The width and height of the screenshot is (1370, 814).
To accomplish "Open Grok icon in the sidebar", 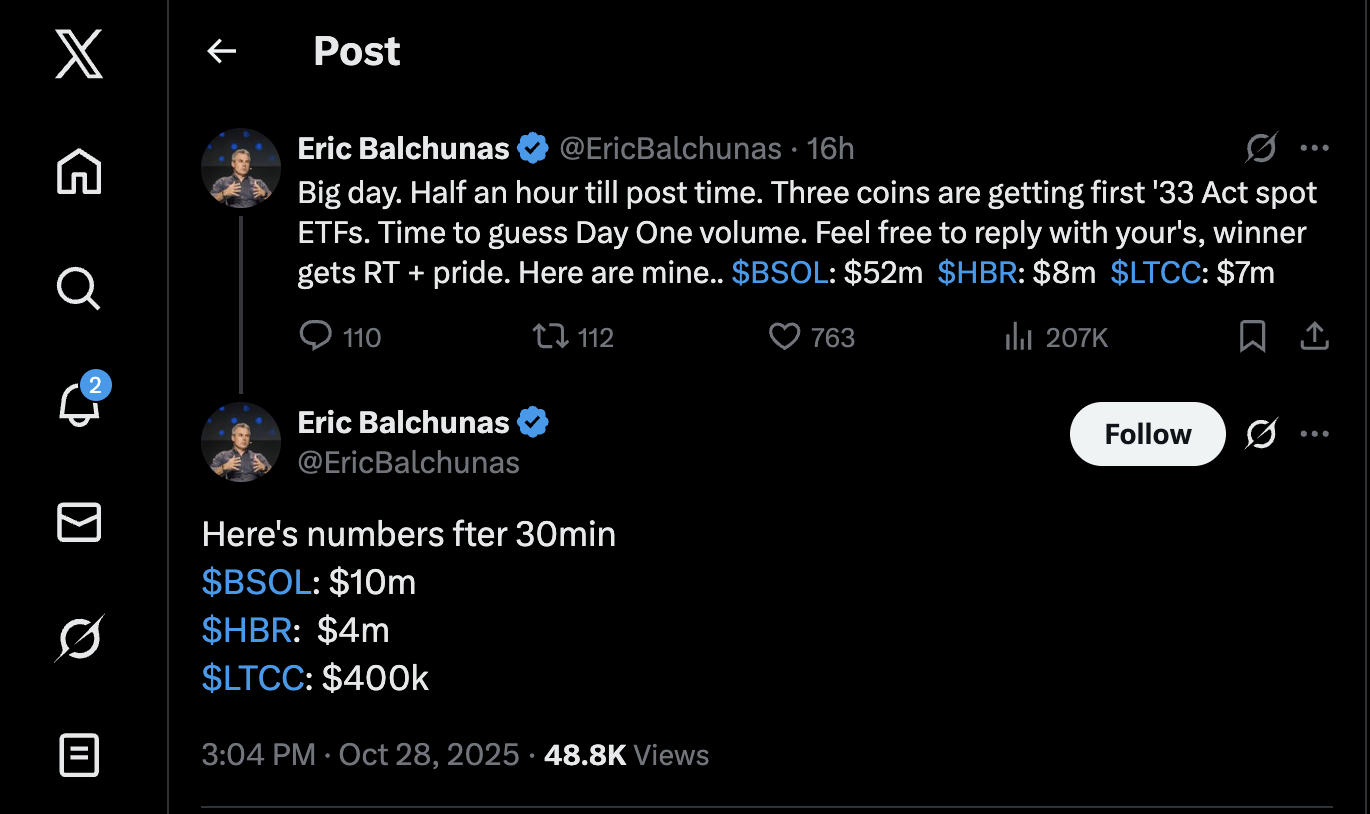I will 79,638.
